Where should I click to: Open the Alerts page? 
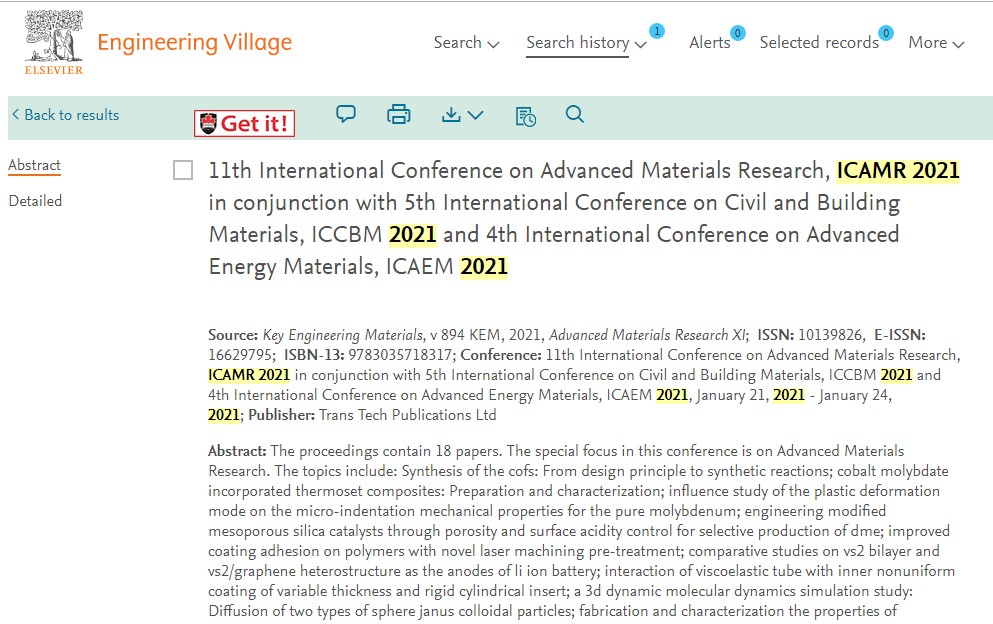pyautogui.click(x=709, y=43)
